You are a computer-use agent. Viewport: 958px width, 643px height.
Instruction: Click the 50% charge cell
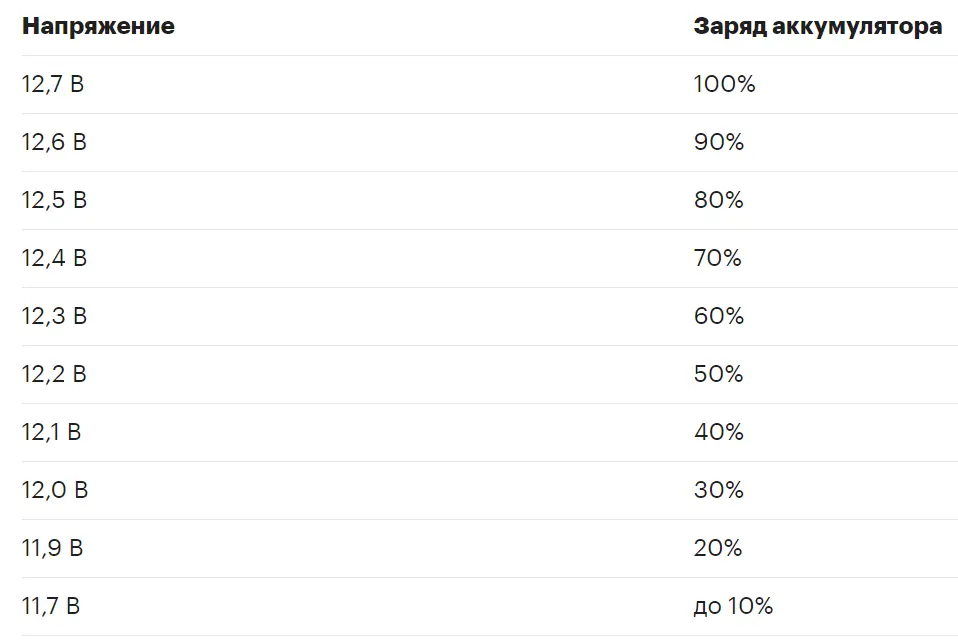(718, 374)
